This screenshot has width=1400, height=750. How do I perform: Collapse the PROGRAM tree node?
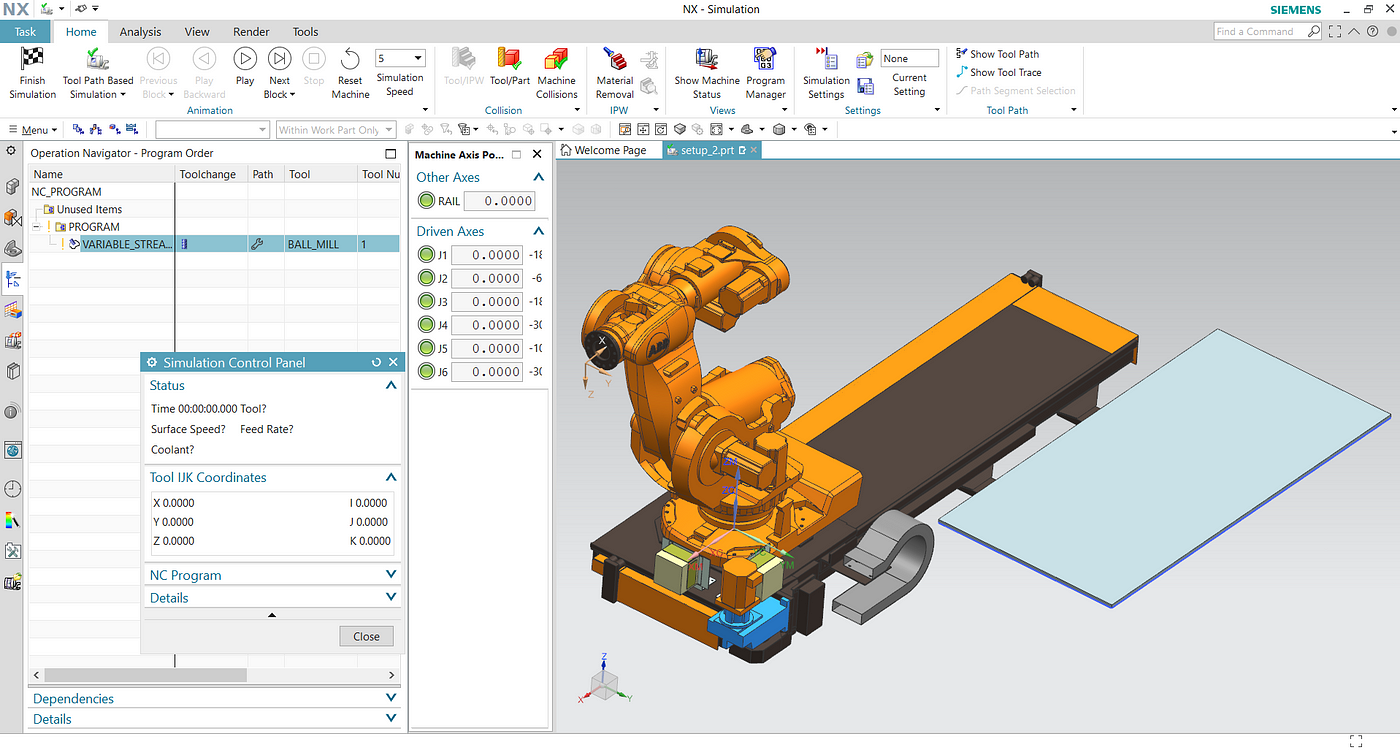click(36, 227)
